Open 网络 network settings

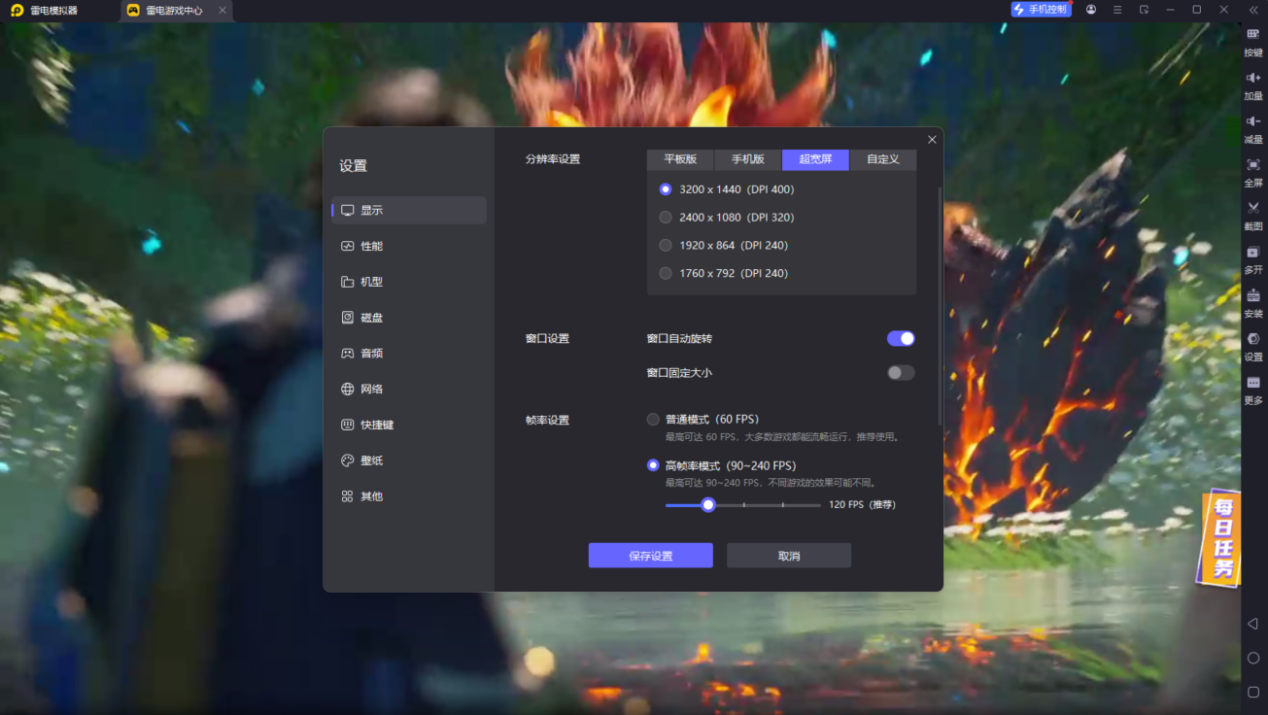click(409, 389)
